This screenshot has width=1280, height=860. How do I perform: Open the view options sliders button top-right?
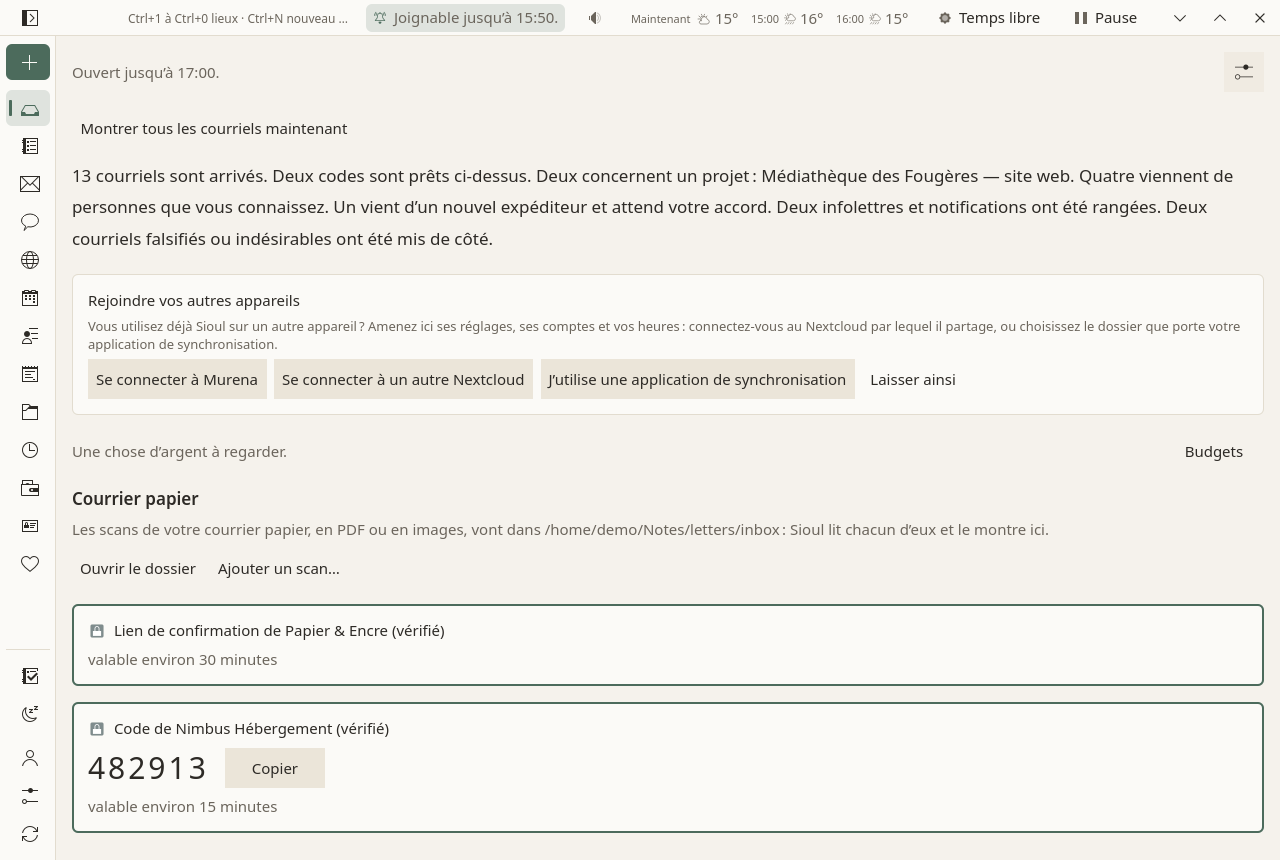point(1244,72)
